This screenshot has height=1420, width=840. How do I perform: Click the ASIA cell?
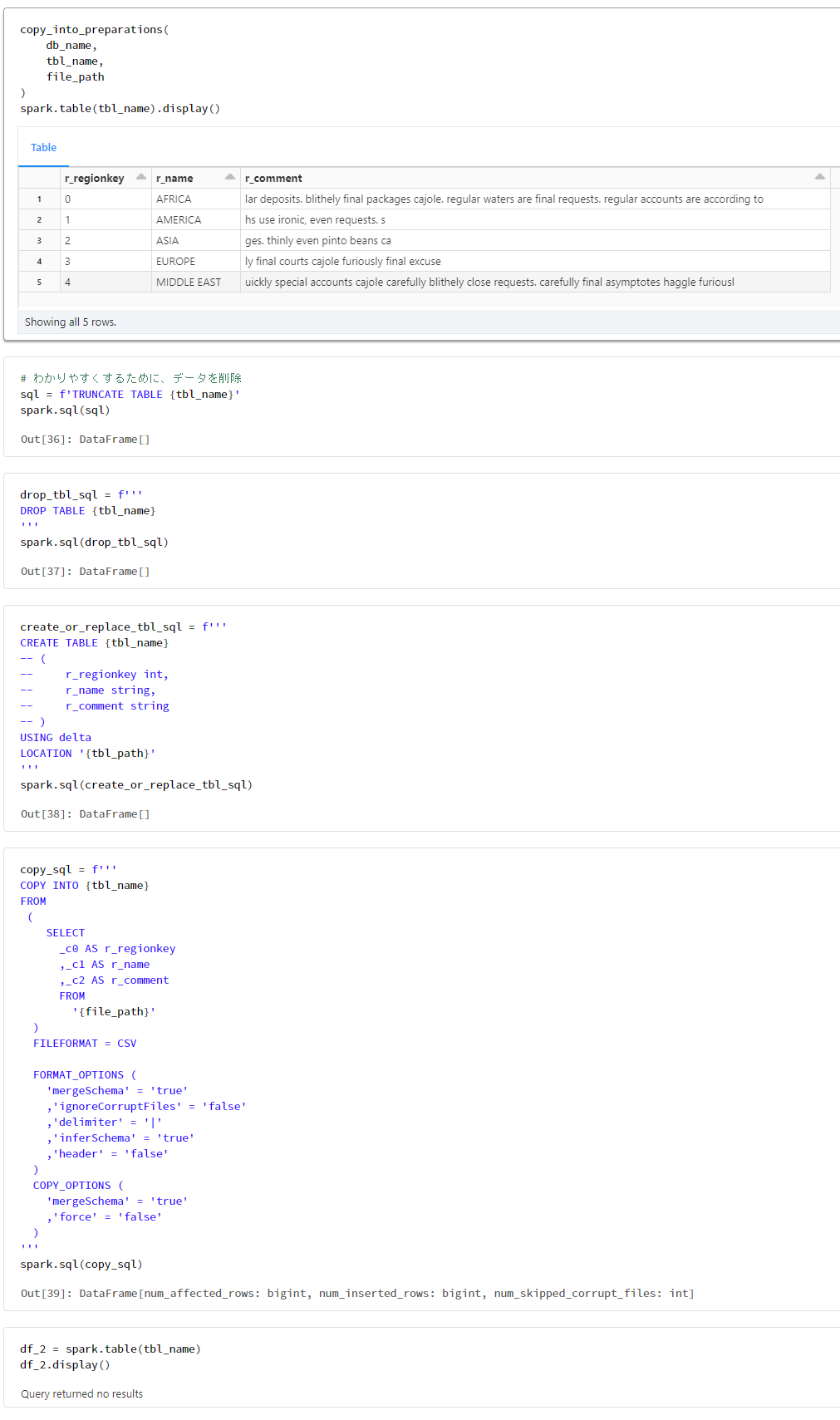196,241
